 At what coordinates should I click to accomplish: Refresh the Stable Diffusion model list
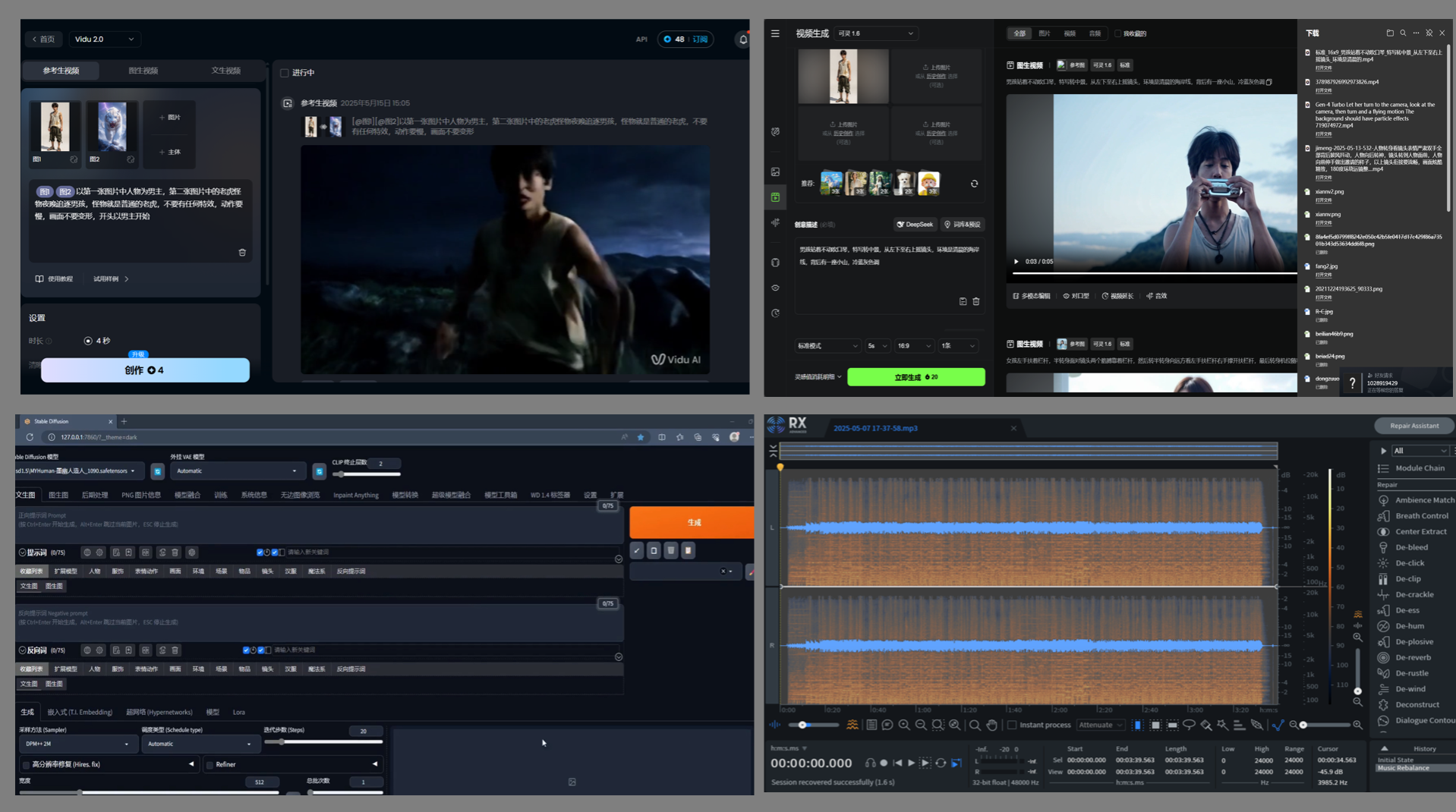tap(157, 471)
